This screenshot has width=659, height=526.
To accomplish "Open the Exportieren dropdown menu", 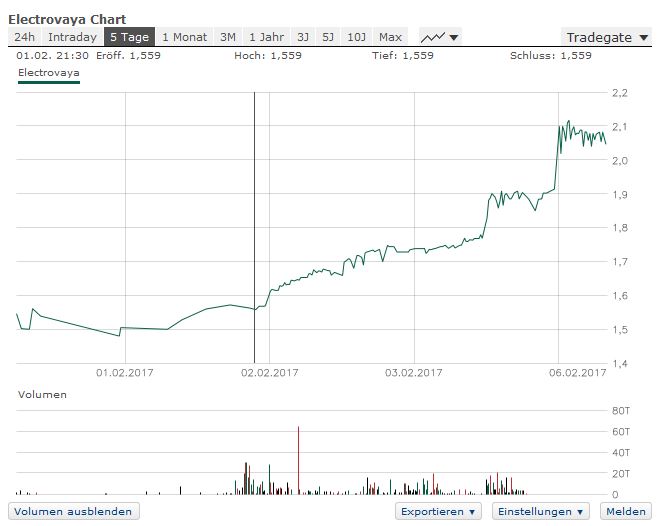I will coord(439,511).
